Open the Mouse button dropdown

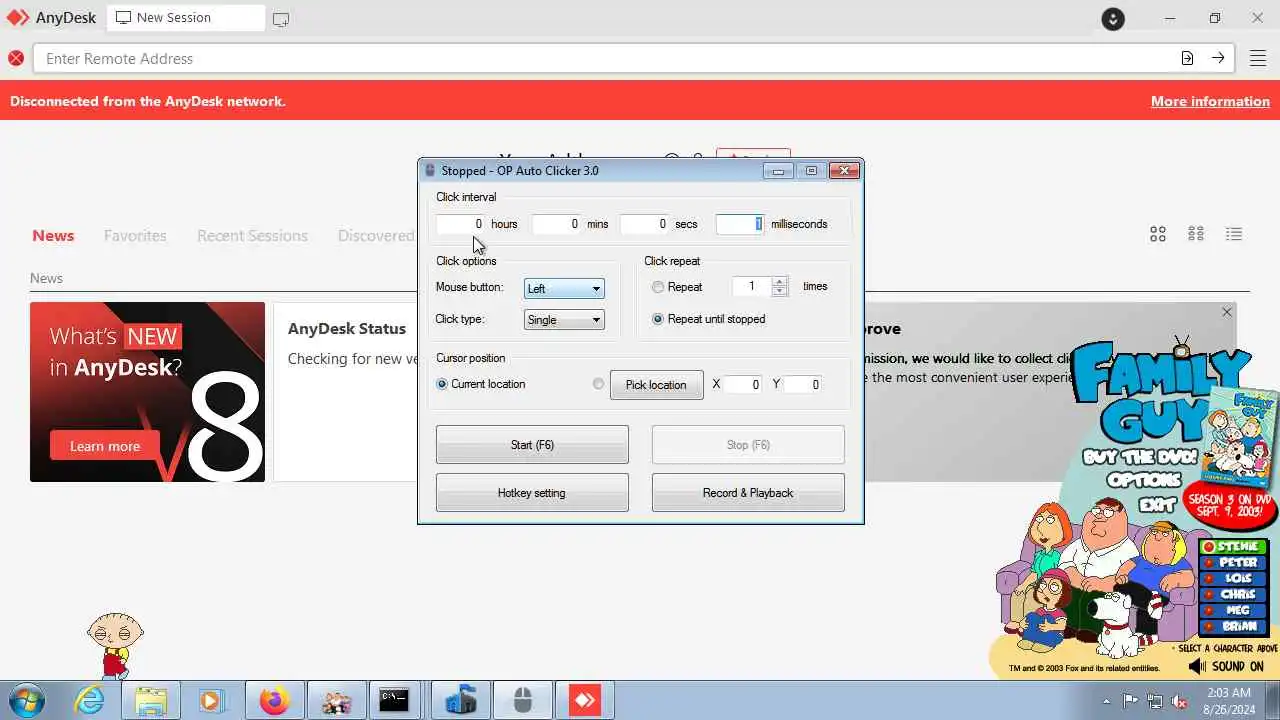[564, 288]
